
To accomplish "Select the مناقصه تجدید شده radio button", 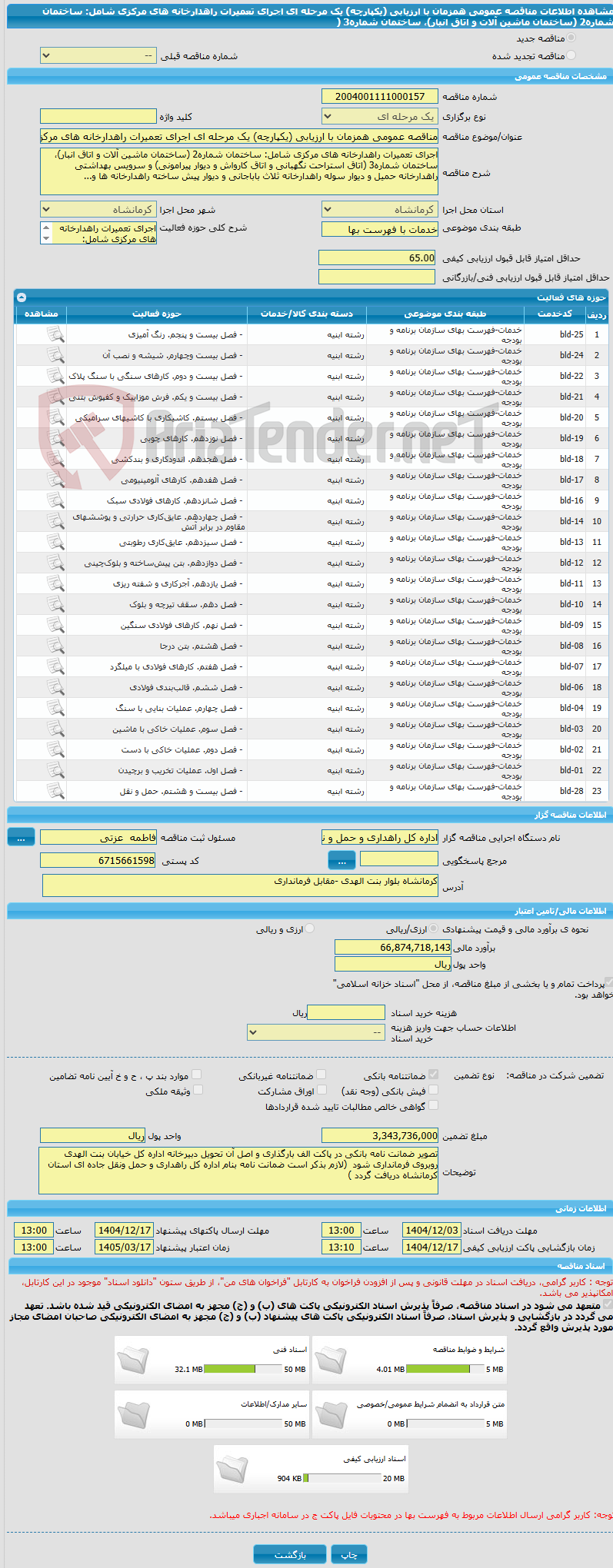I will point(571,55).
